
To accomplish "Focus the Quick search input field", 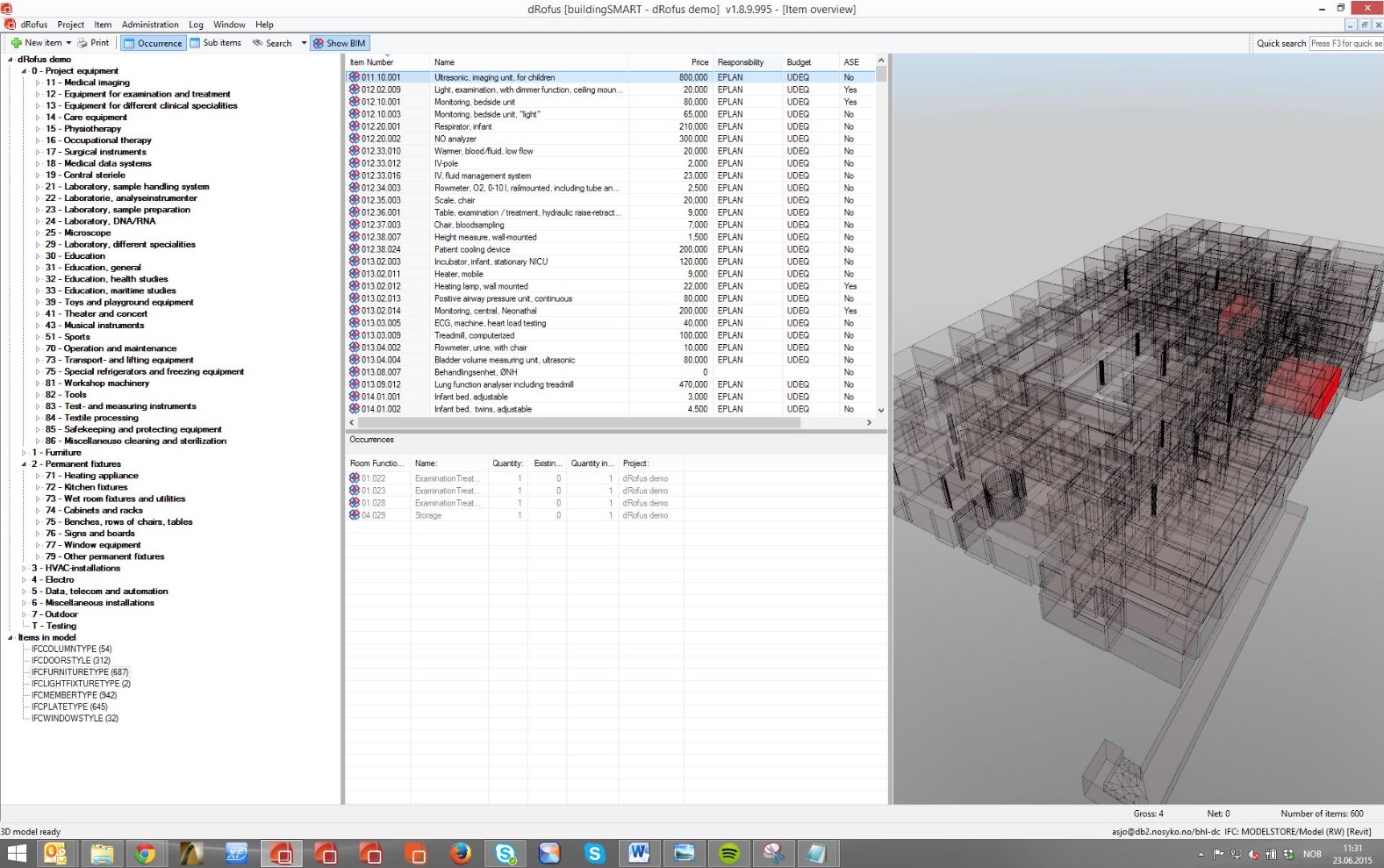I will click(x=1345, y=43).
